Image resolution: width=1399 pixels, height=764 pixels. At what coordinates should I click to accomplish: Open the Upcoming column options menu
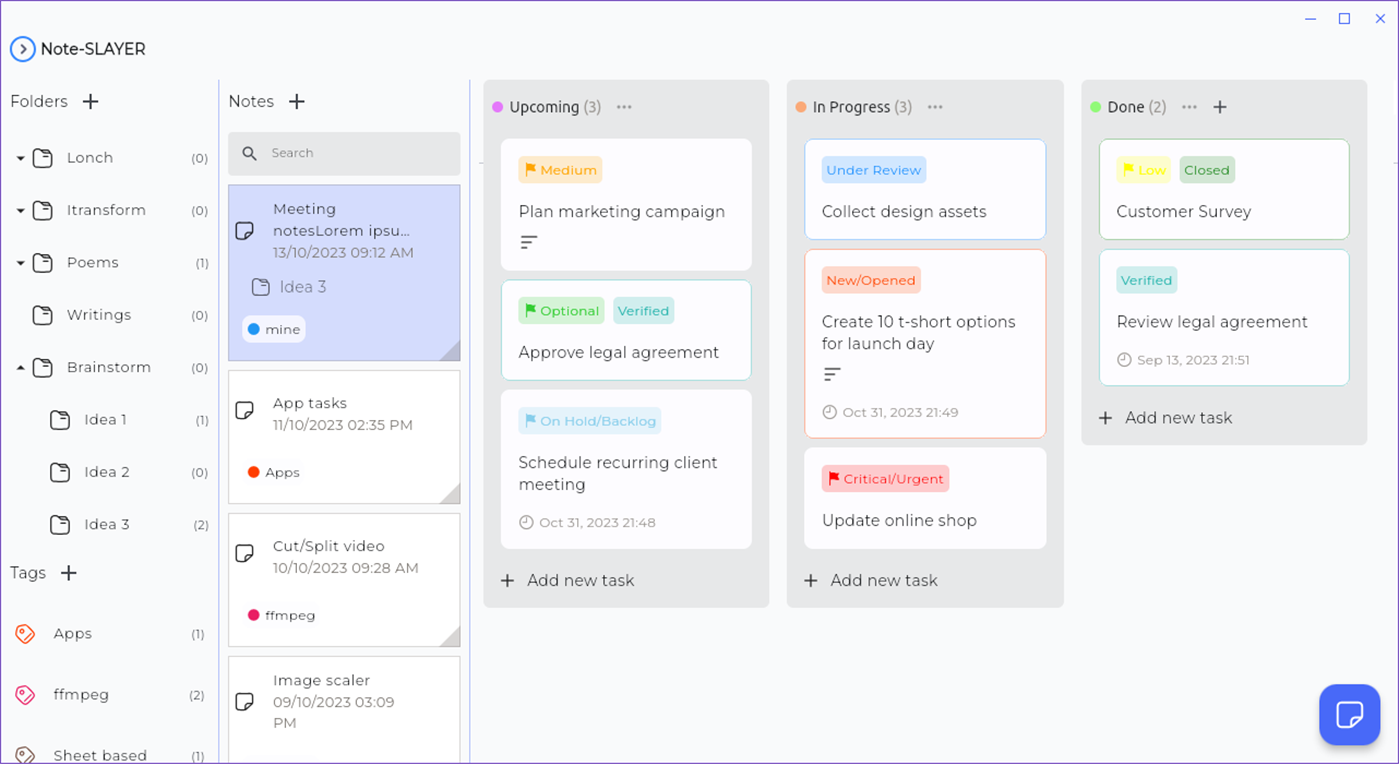[x=624, y=107]
